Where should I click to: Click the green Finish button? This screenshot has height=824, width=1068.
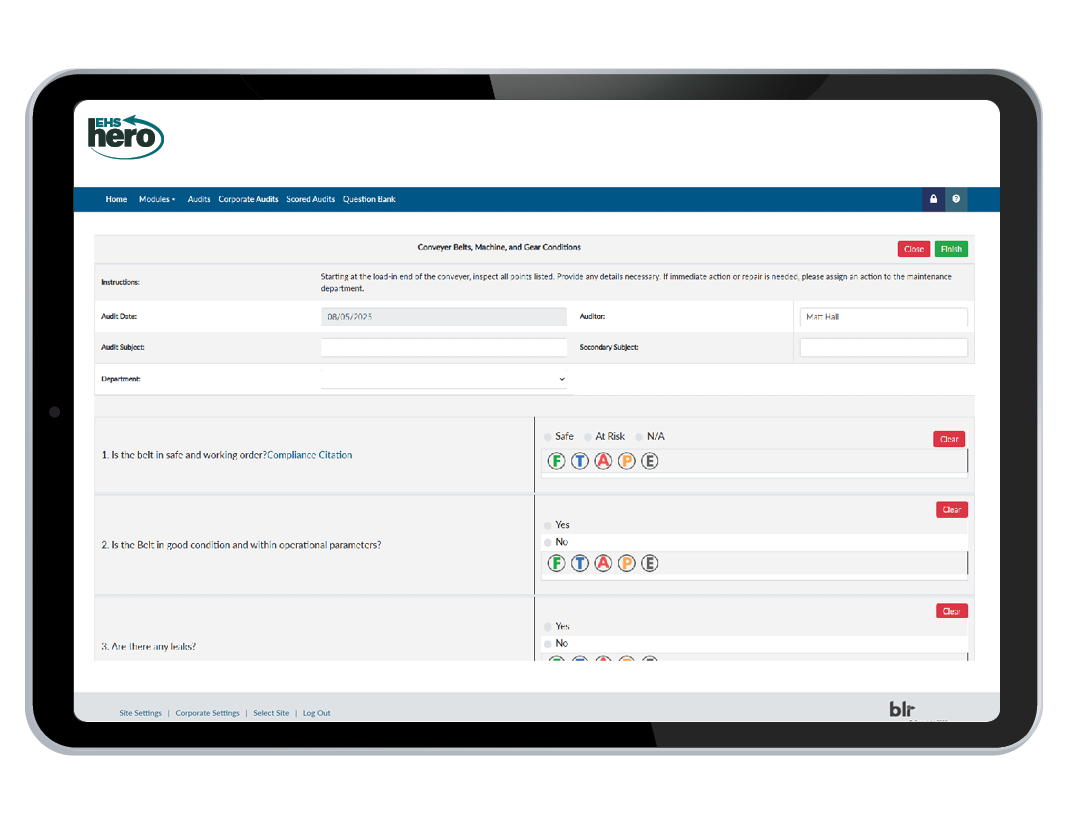pyautogui.click(x=951, y=249)
